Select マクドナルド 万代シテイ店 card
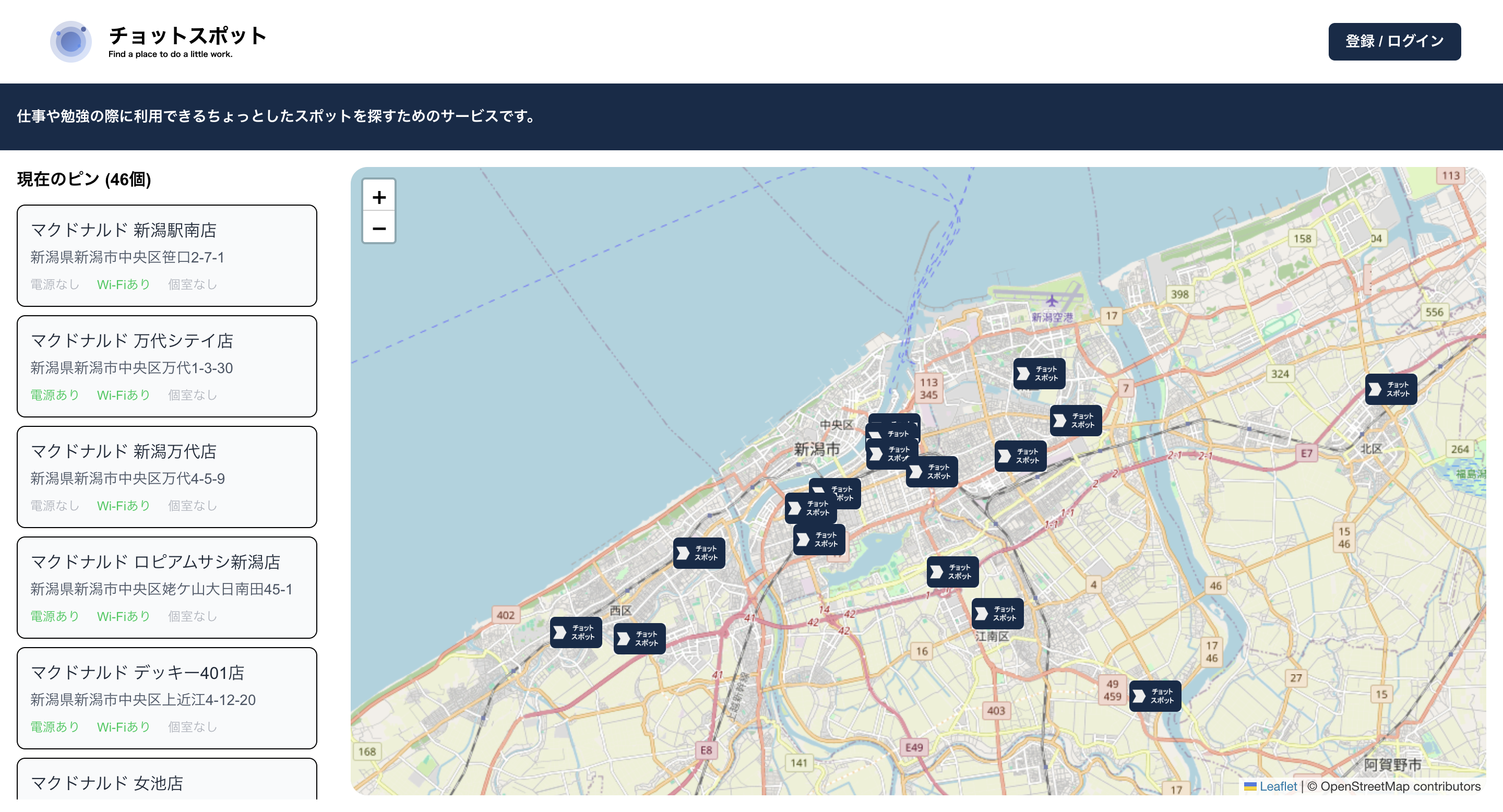Viewport: 1503px width, 812px height. click(167, 366)
